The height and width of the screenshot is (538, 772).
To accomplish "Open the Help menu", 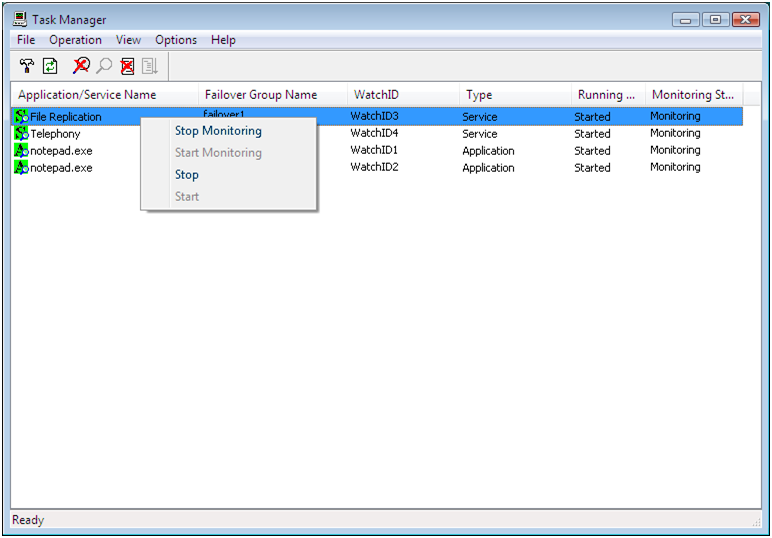I will pyautogui.click(x=223, y=40).
